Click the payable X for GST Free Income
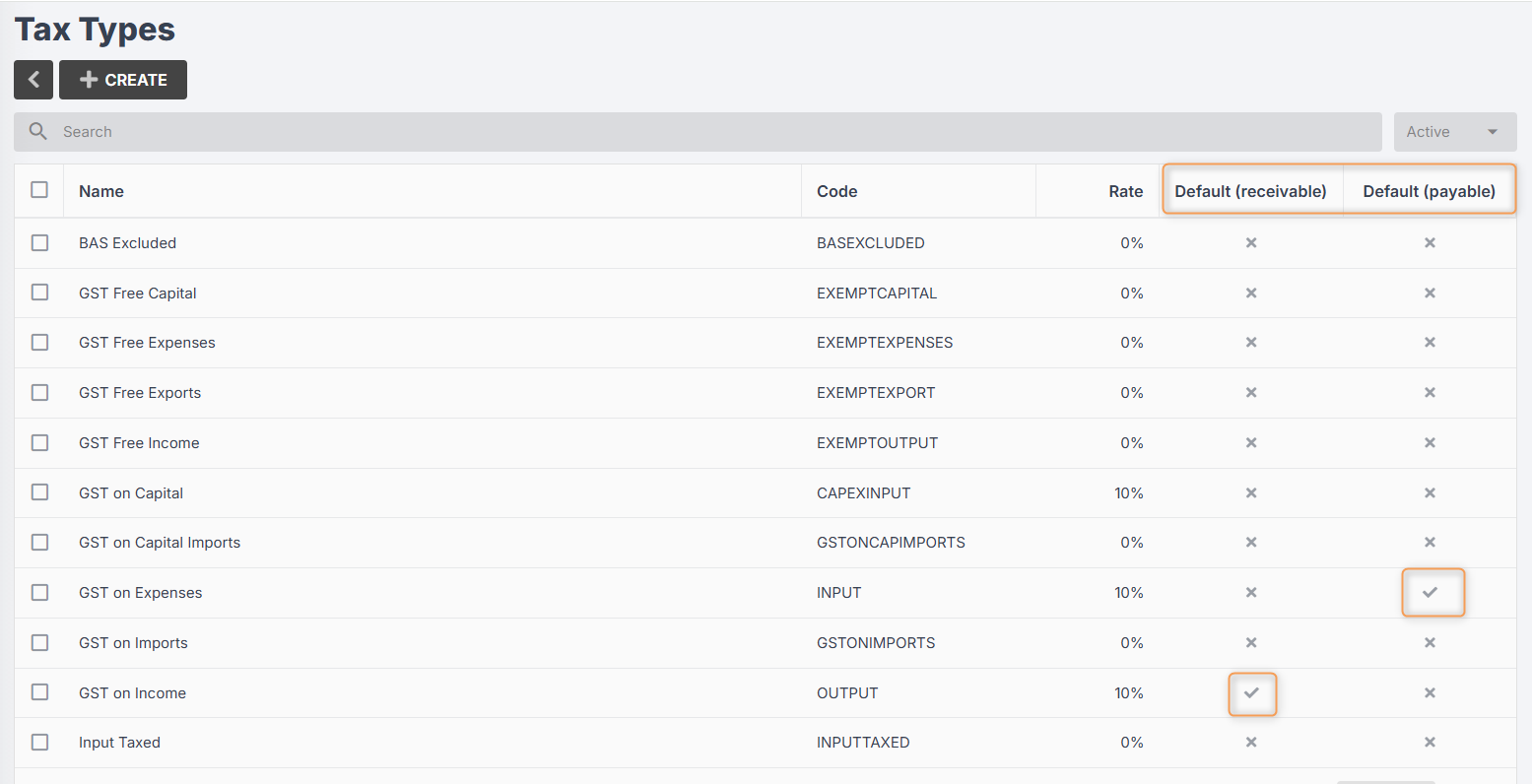The image size is (1532, 784). [x=1430, y=442]
